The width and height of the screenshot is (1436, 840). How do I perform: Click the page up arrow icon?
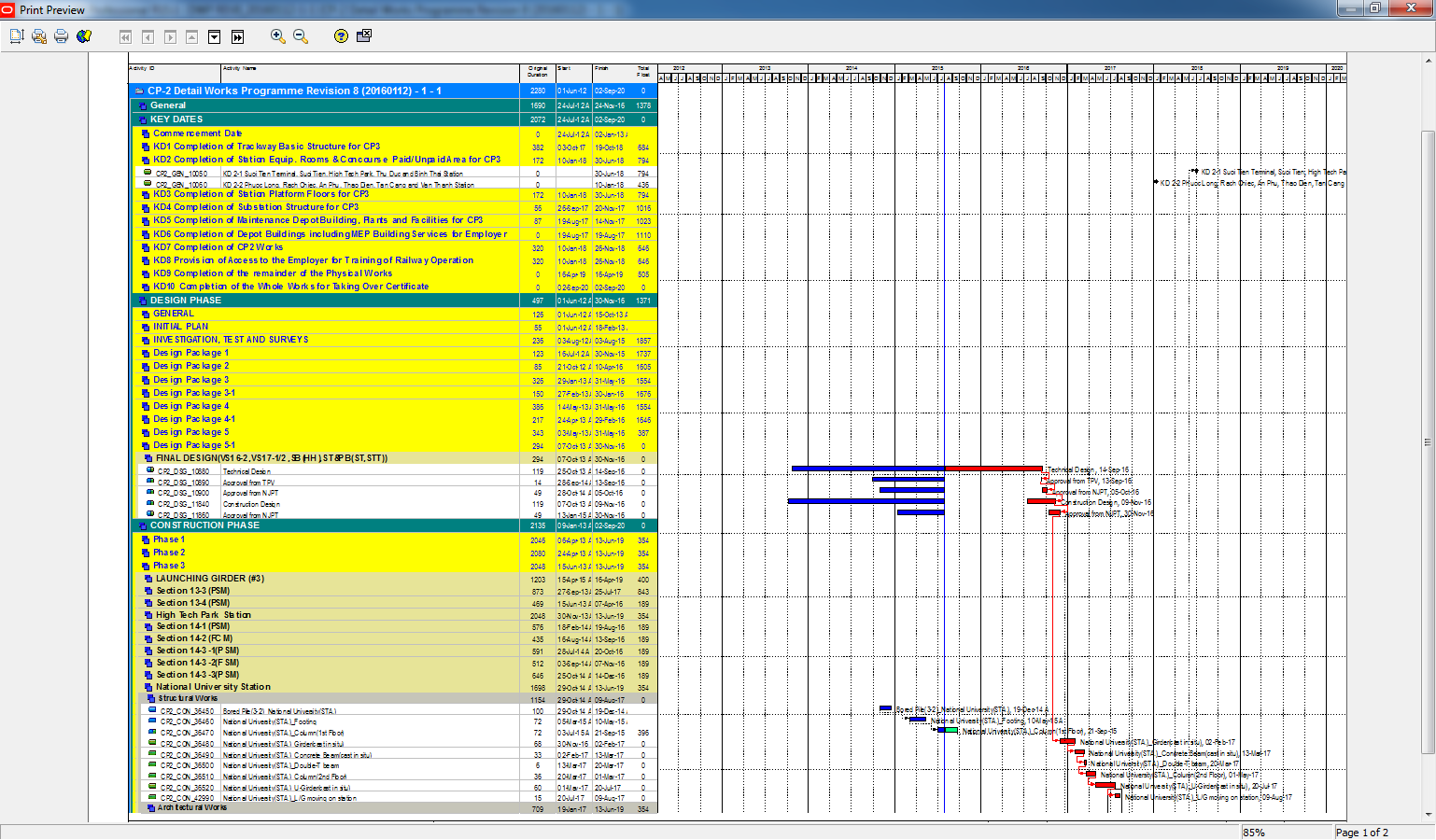pyautogui.click(x=191, y=37)
